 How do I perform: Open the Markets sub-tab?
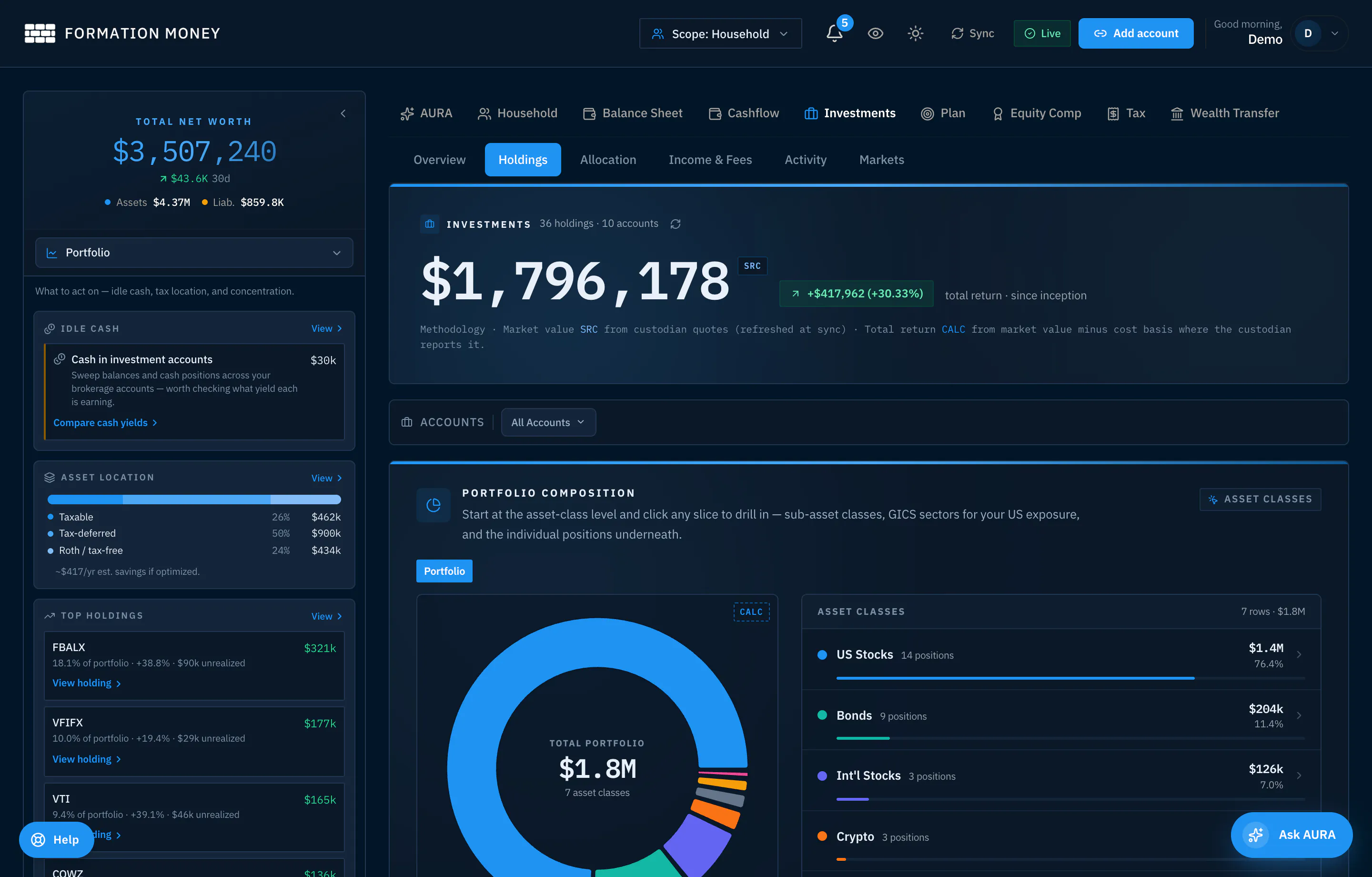[x=881, y=160]
